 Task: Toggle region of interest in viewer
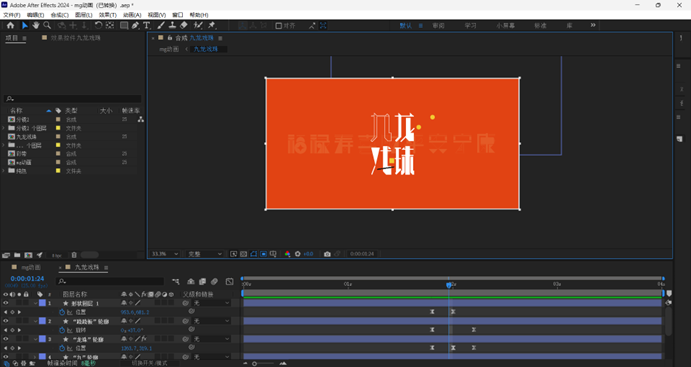click(264, 254)
